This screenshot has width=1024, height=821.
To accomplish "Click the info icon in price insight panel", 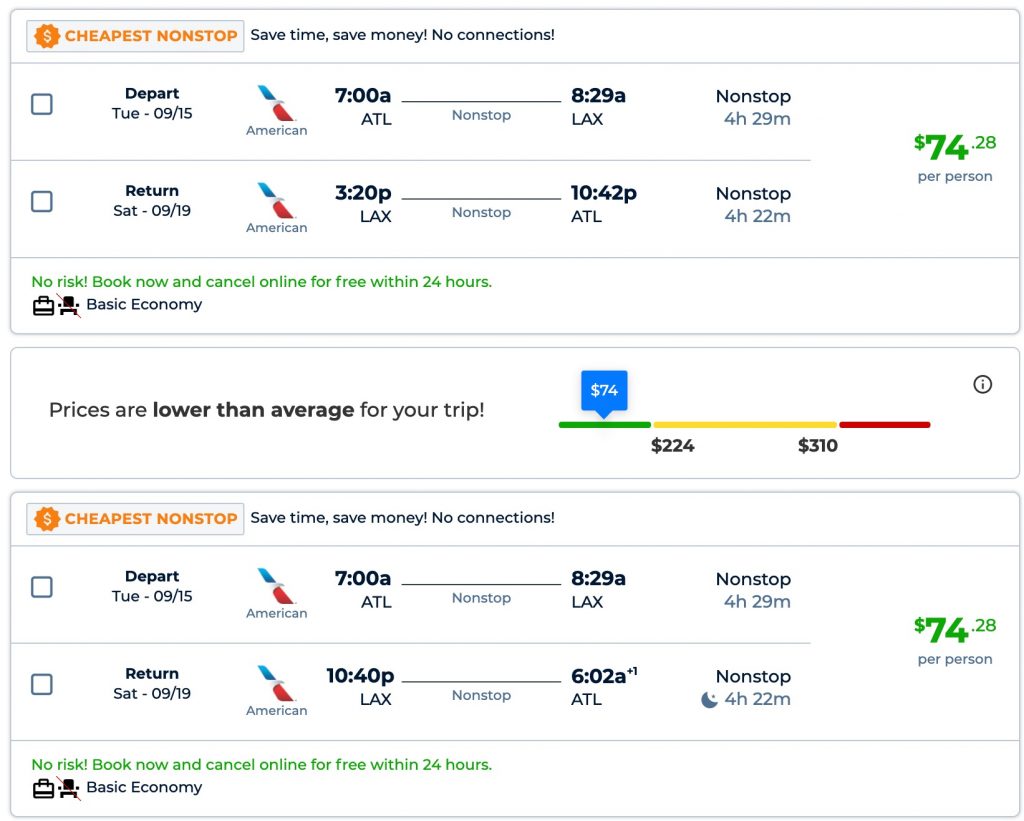I will point(982,384).
